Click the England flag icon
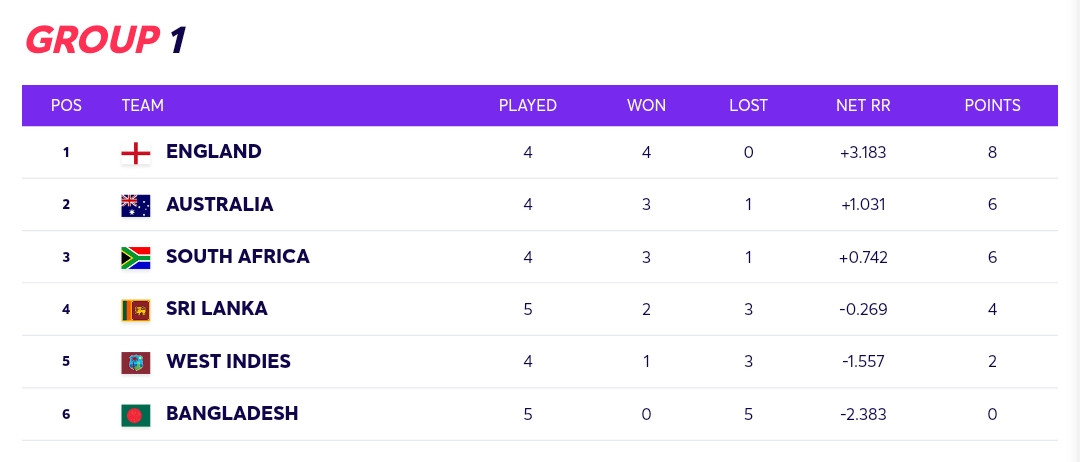The height and width of the screenshot is (462, 1080). (x=136, y=153)
